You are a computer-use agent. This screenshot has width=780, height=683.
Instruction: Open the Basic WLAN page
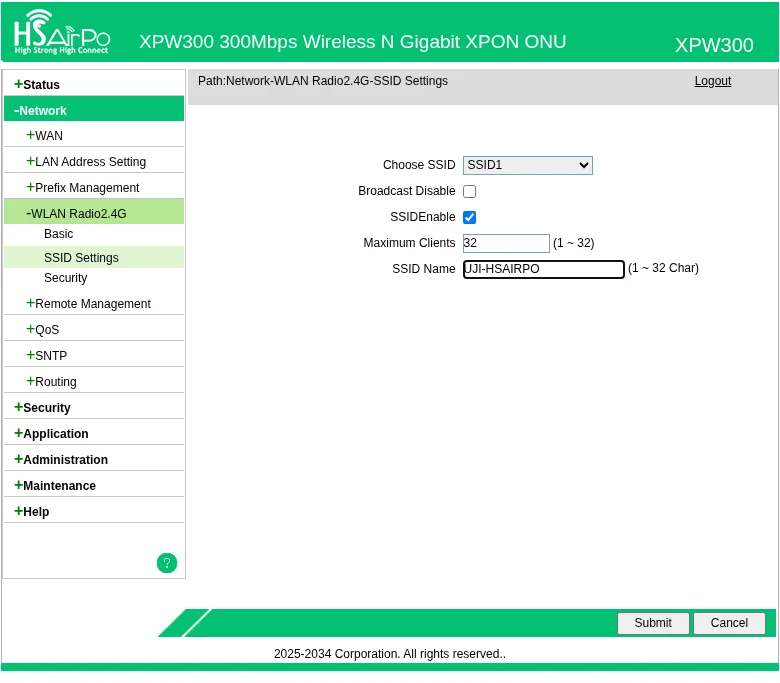click(x=59, y=234)
